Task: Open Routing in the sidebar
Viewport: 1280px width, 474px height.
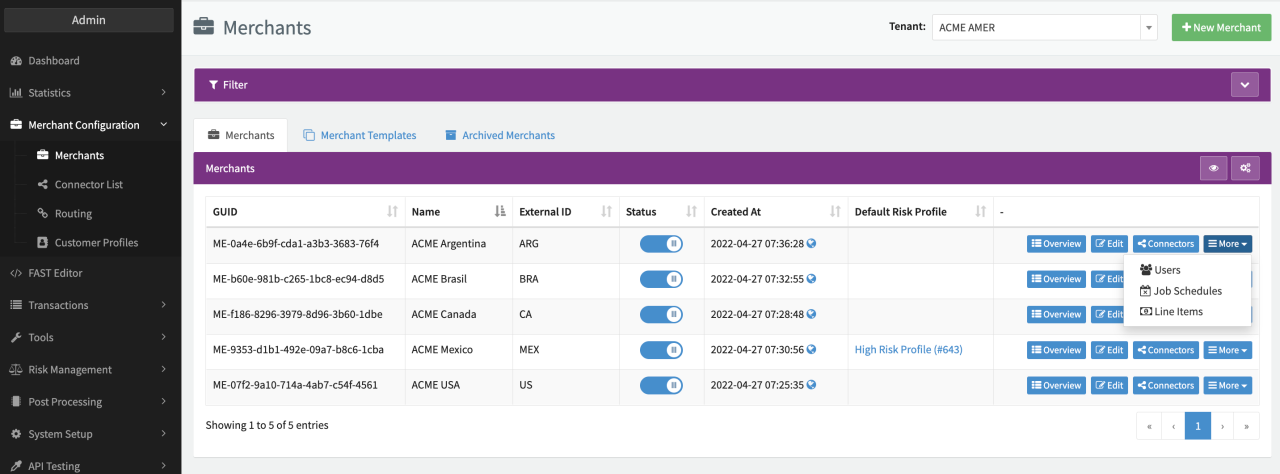Action: click(x=73, y=214)
